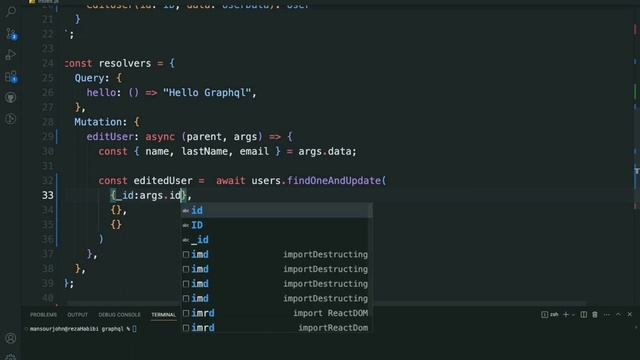Click on 'findOneAndUpdate' method call
The height and width of the screenshot is (360, 640).
point(334,180)
